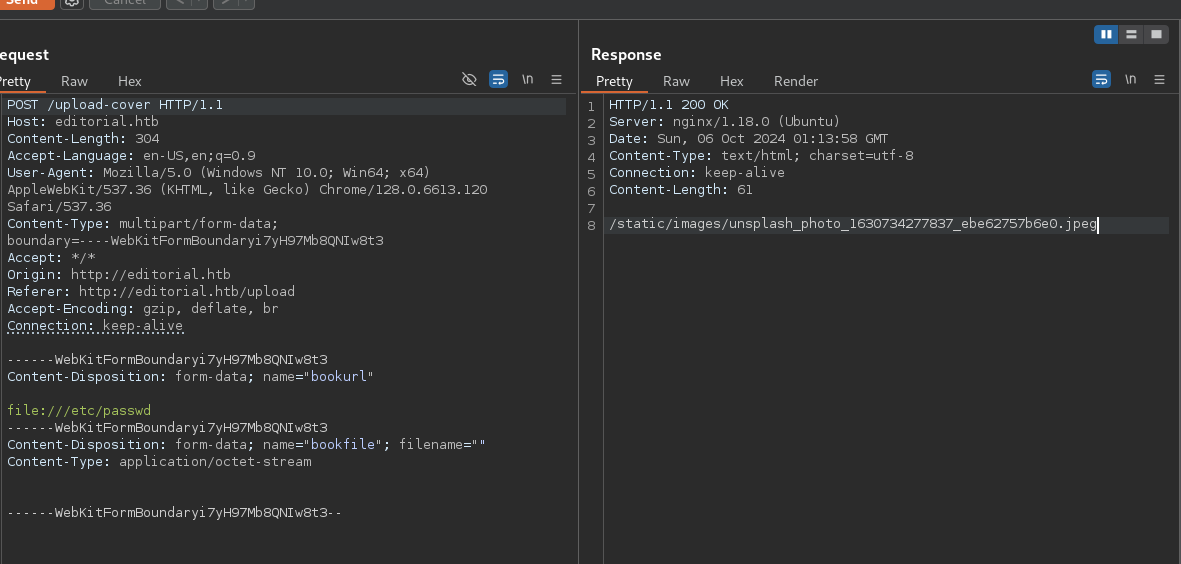1181x564 pixels.
Task: Select the side-by-side split layout icon
Action: 1106,34
